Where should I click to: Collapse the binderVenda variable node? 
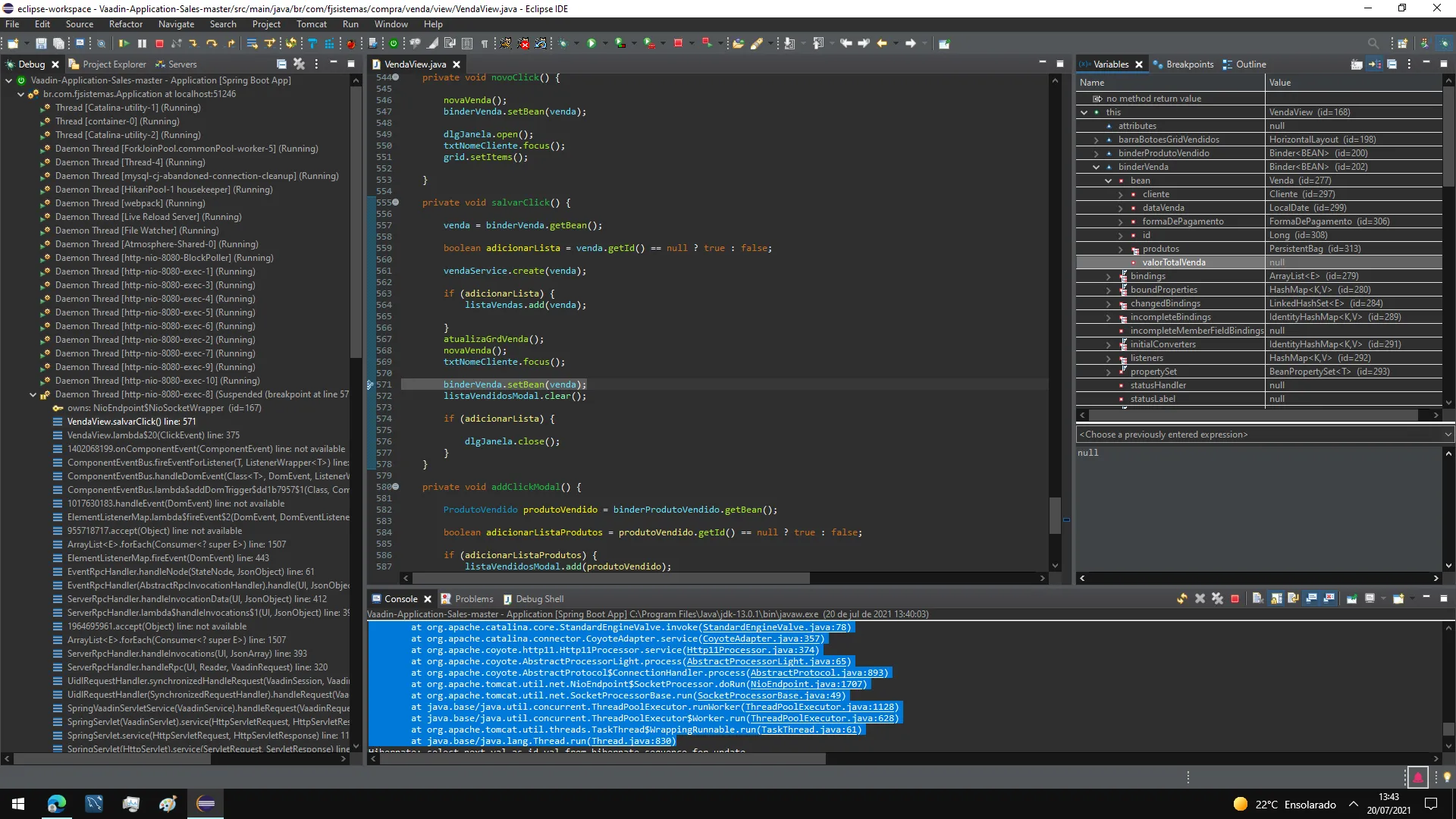[x=1096, y=167]
